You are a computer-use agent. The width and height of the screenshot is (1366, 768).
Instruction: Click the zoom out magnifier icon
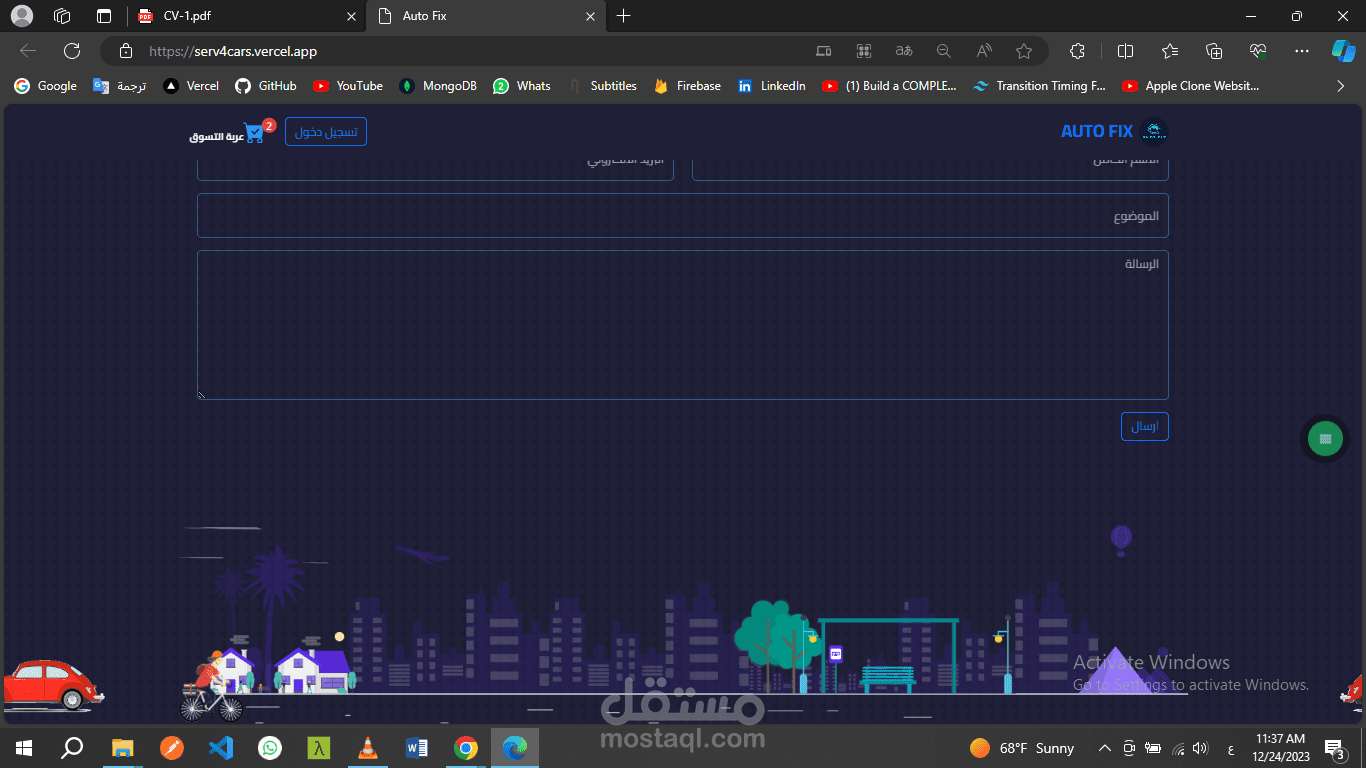point(943,51)
